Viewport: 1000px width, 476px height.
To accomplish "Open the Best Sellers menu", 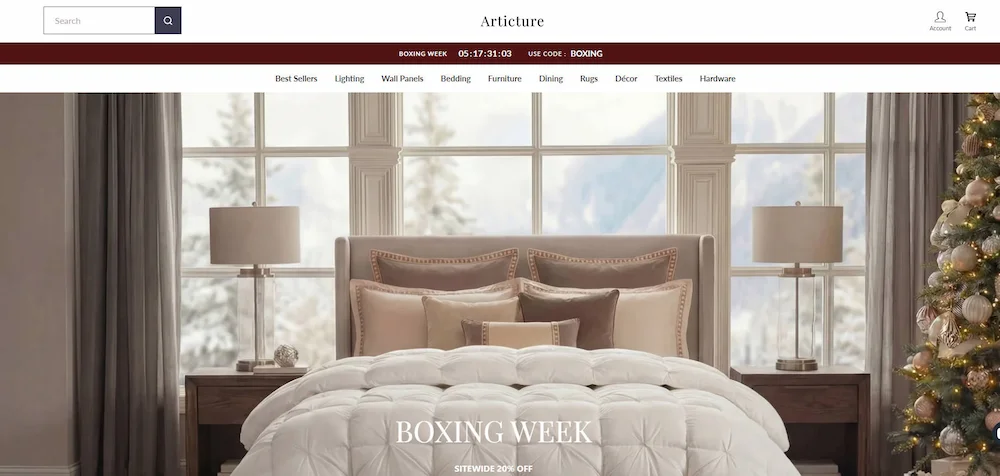I will coord(296,78).
